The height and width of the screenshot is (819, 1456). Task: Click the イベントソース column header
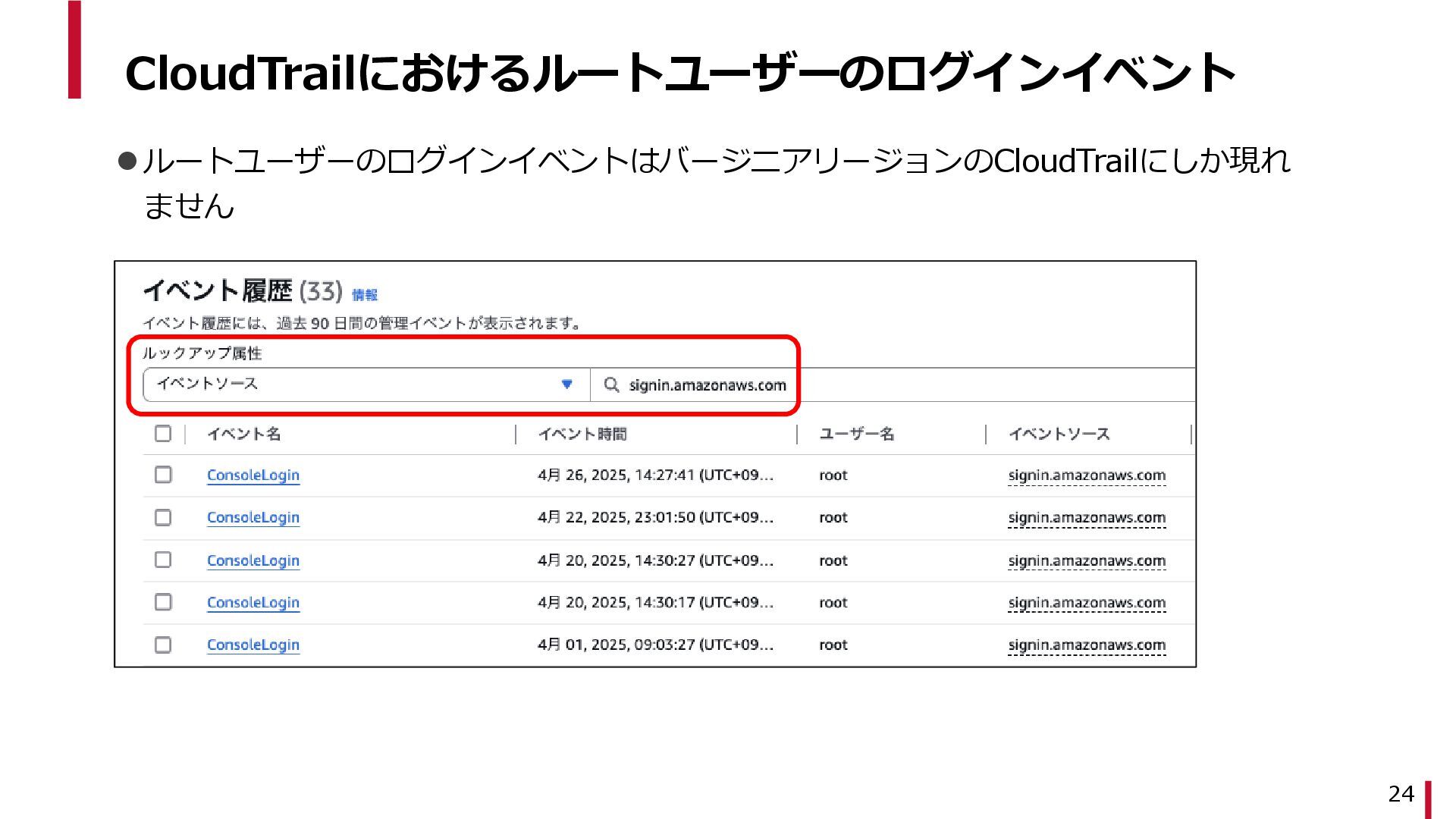1059,434
